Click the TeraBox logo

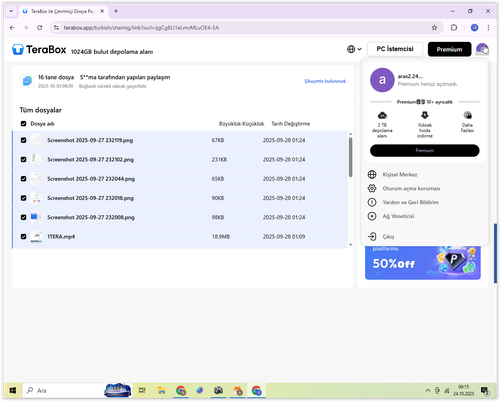click(39, 49)
